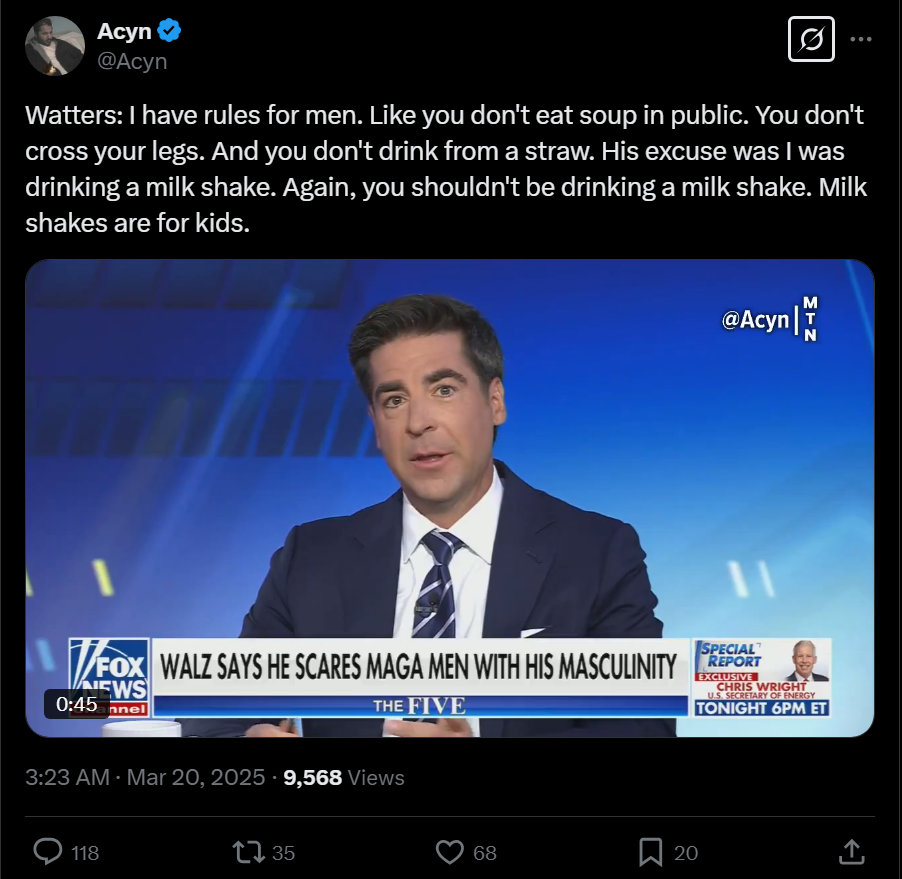Click the 118 replies count
The height and width of the screenshot is (879, 902).
(85, 853)
